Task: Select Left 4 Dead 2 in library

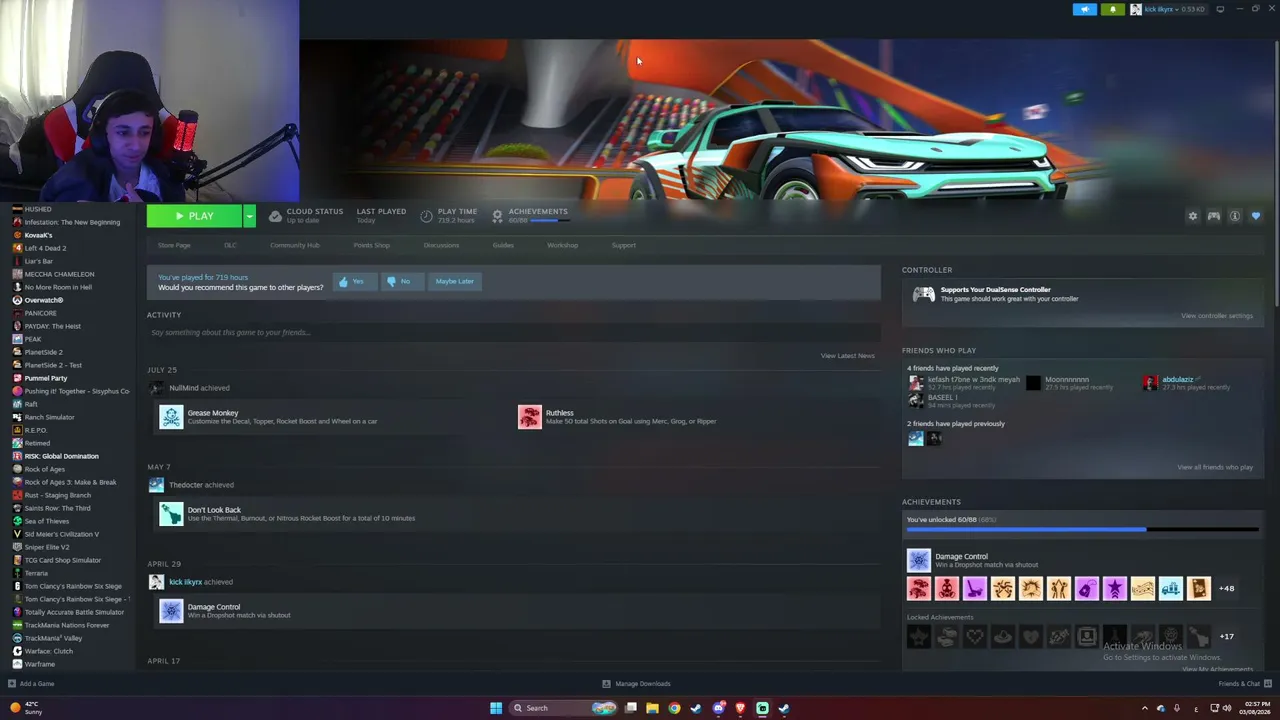Action: click(x=45, y=248)
